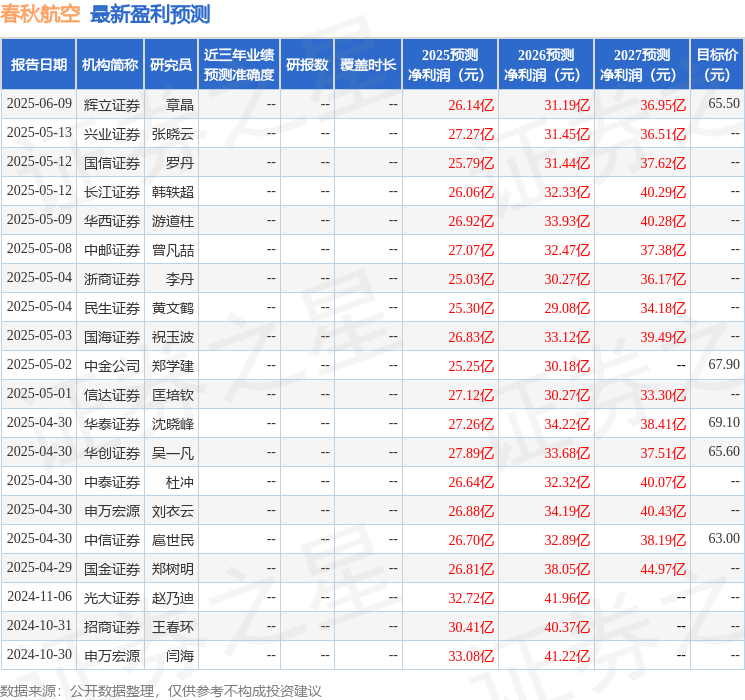Select 国信证券 institution cell
745x700 pixels.
112,163
